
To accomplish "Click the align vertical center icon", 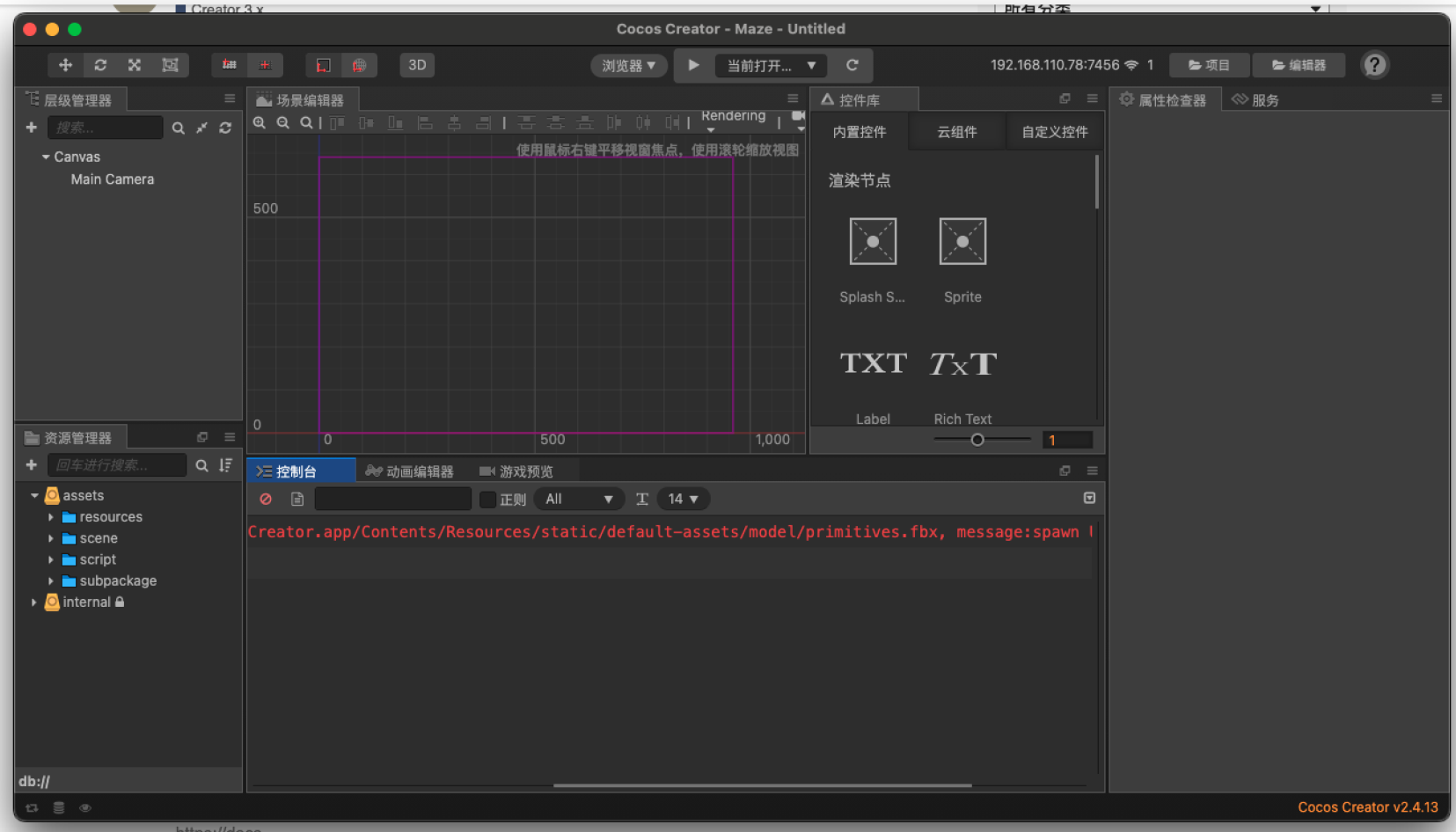I will pos(366,123).
